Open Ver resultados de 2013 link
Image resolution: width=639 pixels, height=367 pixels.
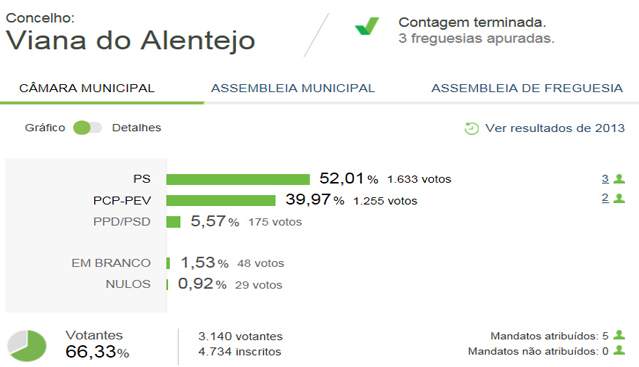tap(555, 128)
